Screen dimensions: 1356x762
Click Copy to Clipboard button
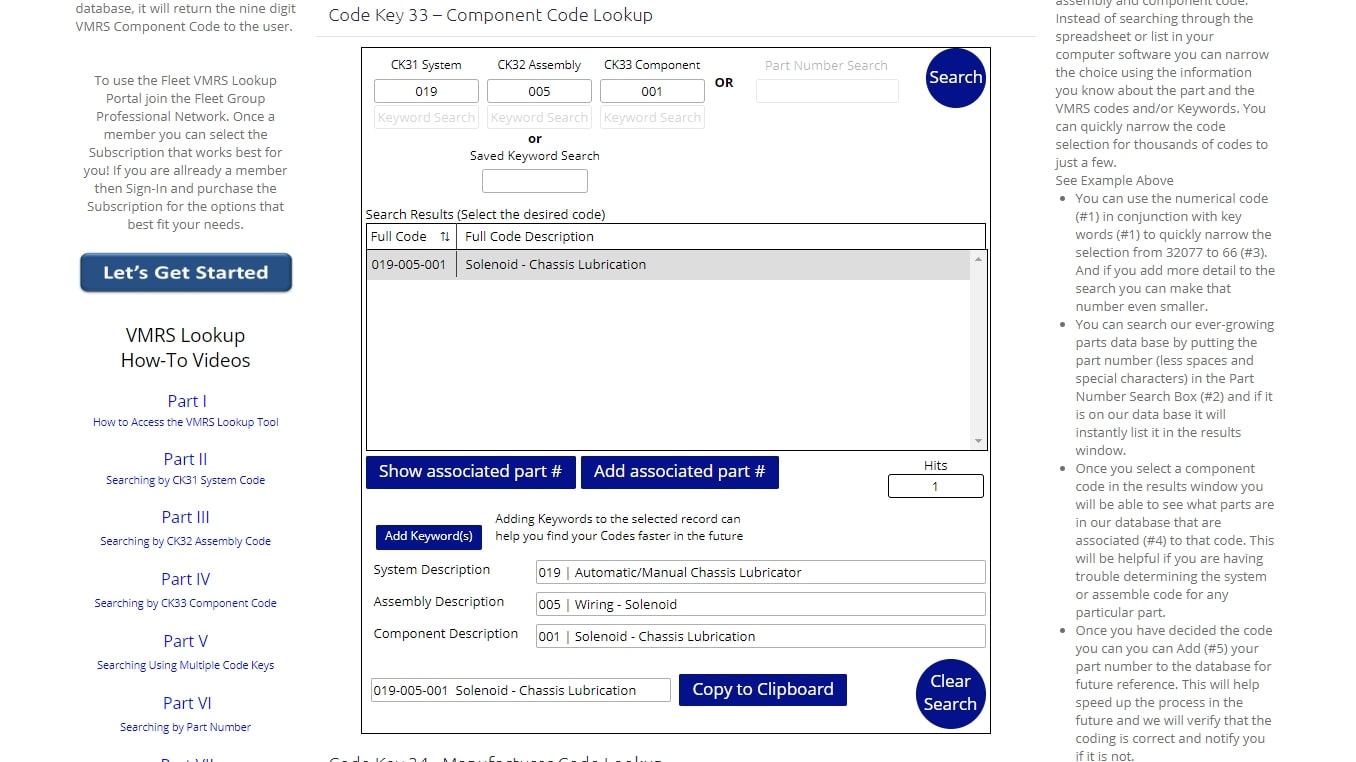click(x=763, y=690)
